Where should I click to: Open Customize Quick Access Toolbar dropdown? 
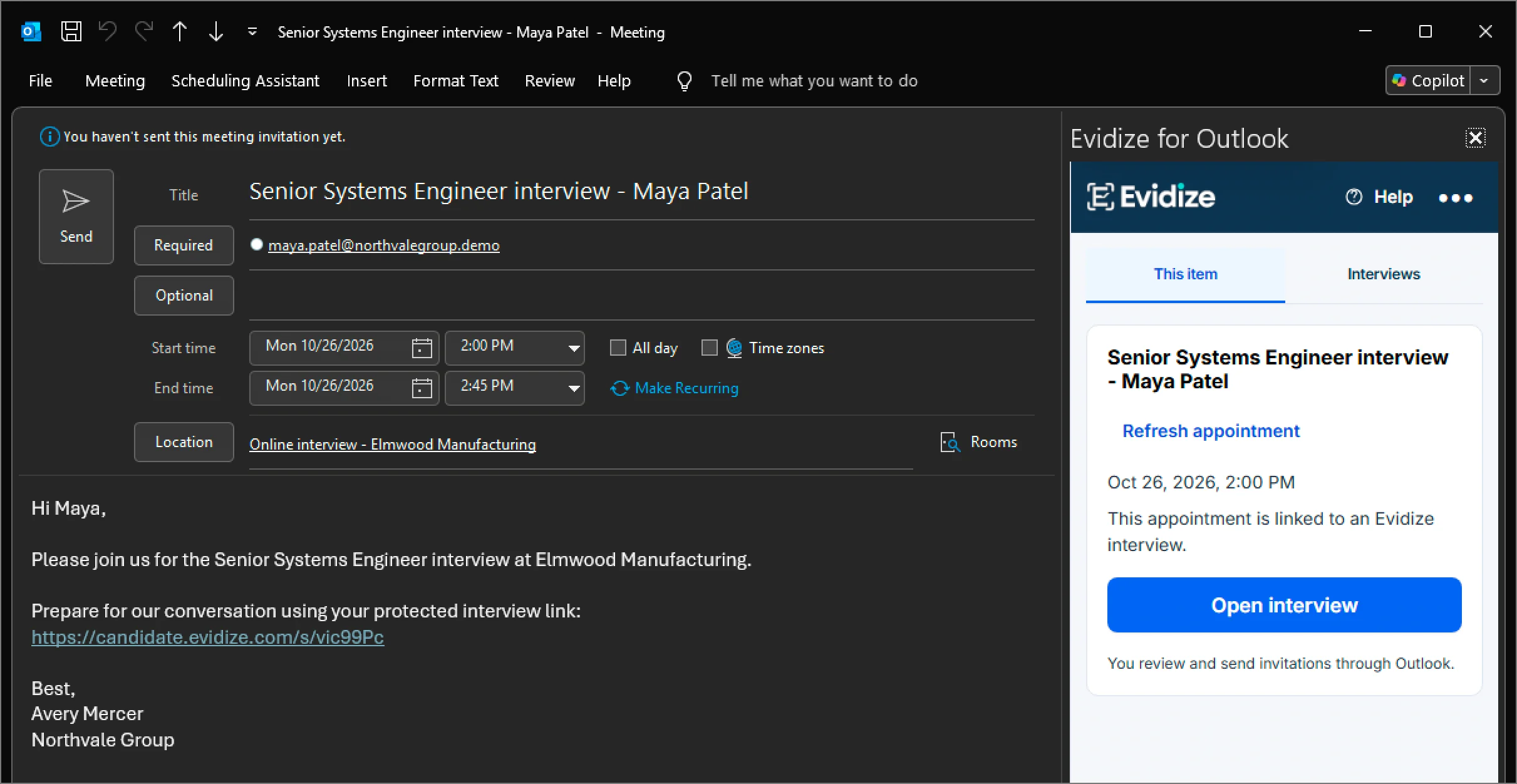(x=252, y=31)
